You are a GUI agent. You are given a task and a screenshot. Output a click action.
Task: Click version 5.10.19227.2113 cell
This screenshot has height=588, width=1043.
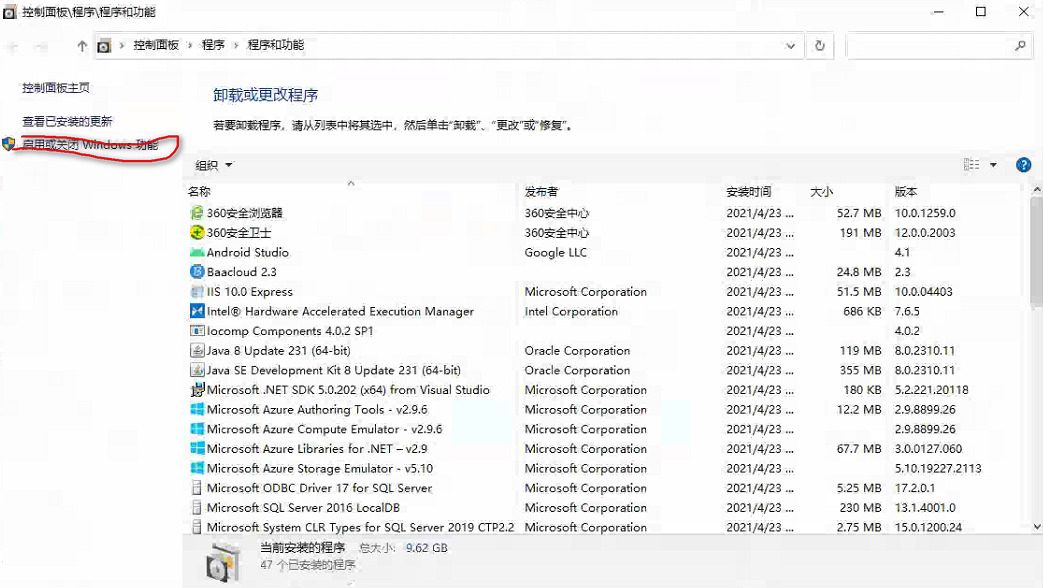coord(938,468)
